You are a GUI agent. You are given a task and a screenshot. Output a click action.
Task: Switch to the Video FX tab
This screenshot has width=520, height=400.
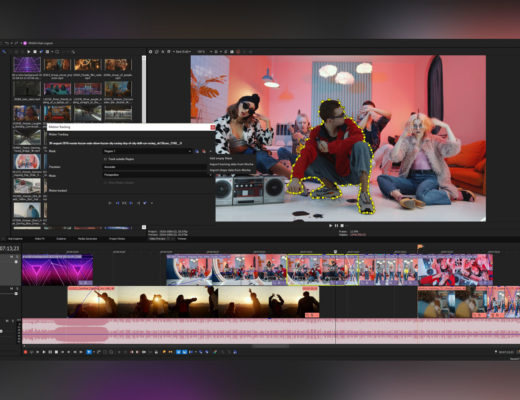click(x=40, y=239)
